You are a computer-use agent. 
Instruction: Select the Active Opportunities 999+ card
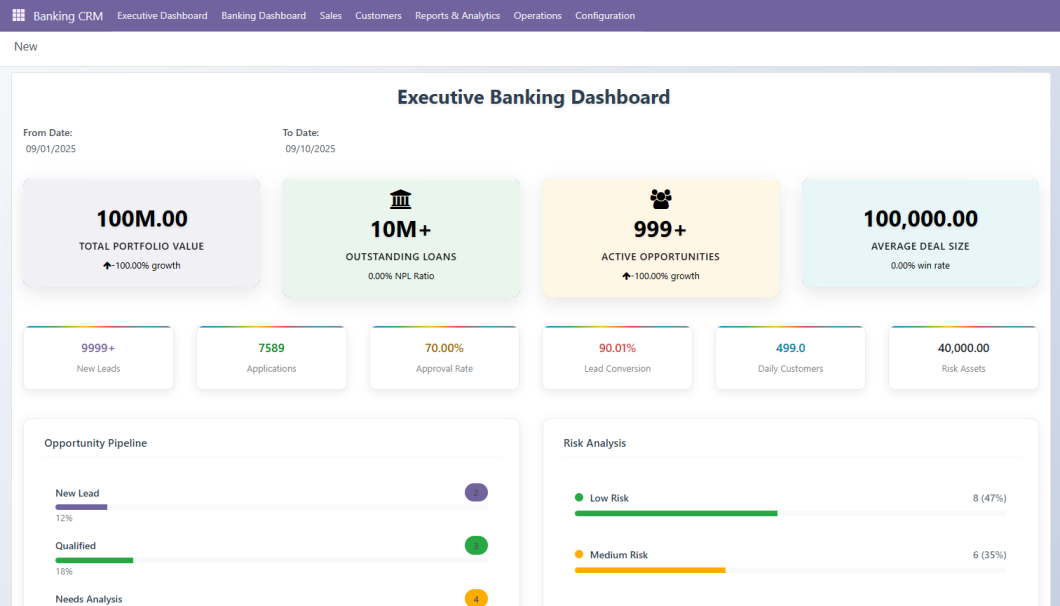660,238
